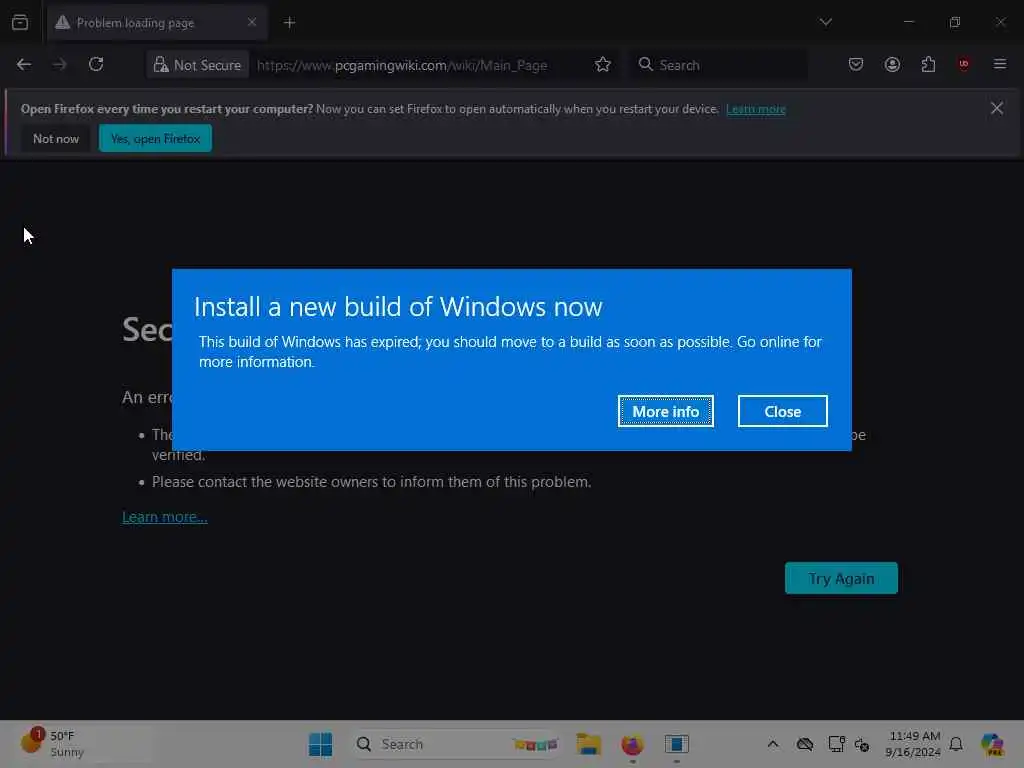
Task: Click Yes, open Firefox button
Action: point(155,138)
